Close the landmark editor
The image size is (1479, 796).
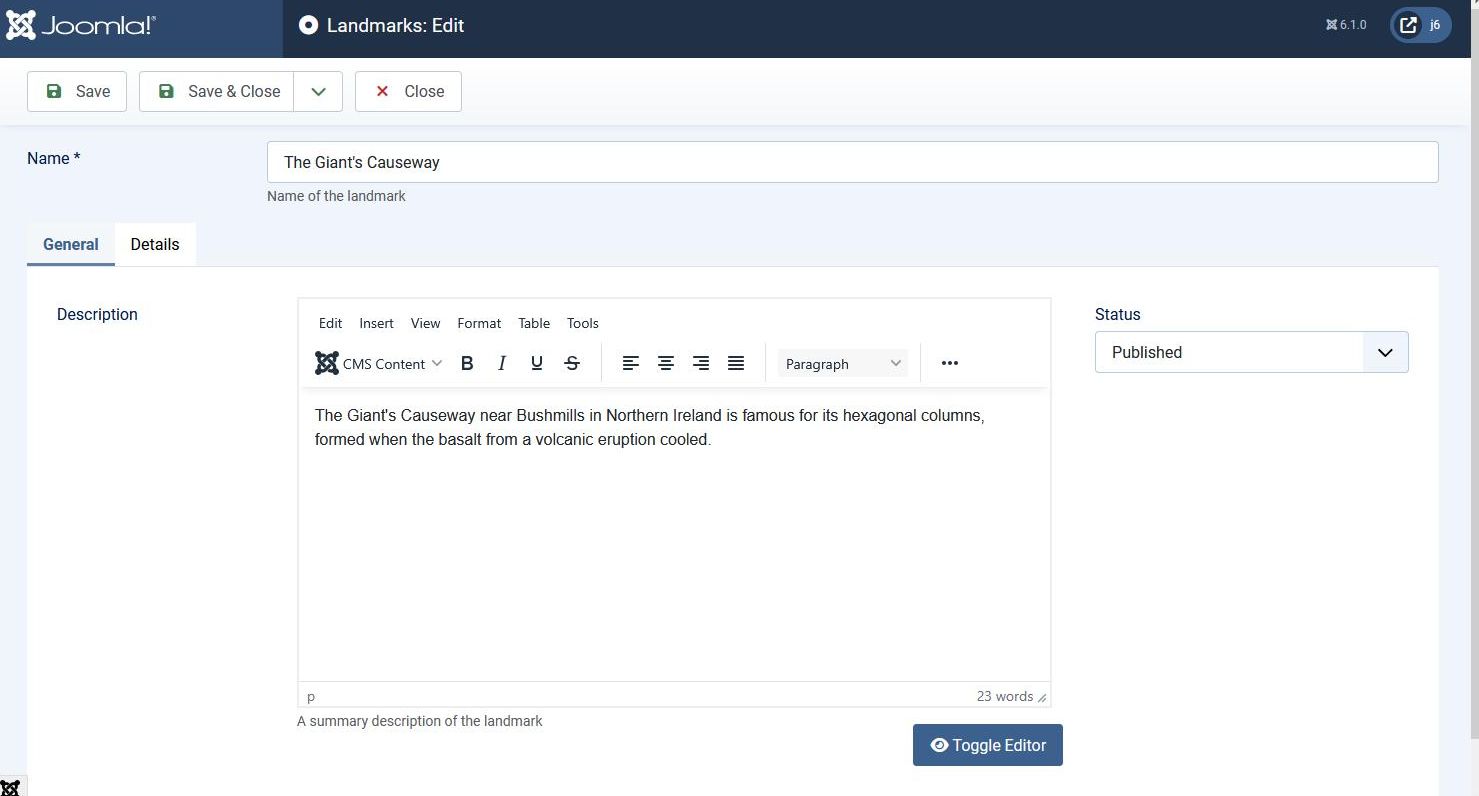(x=408, y=91)
